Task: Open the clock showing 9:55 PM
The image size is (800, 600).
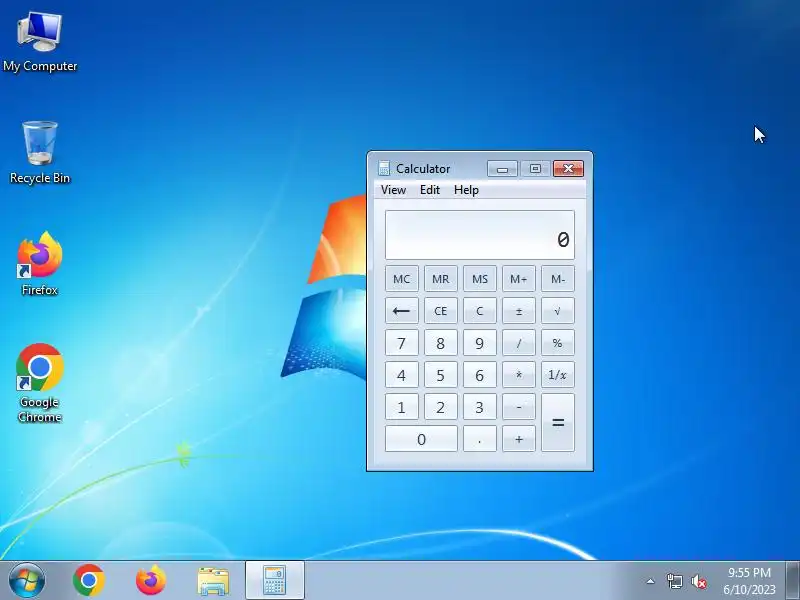Action: pos(749,581)
